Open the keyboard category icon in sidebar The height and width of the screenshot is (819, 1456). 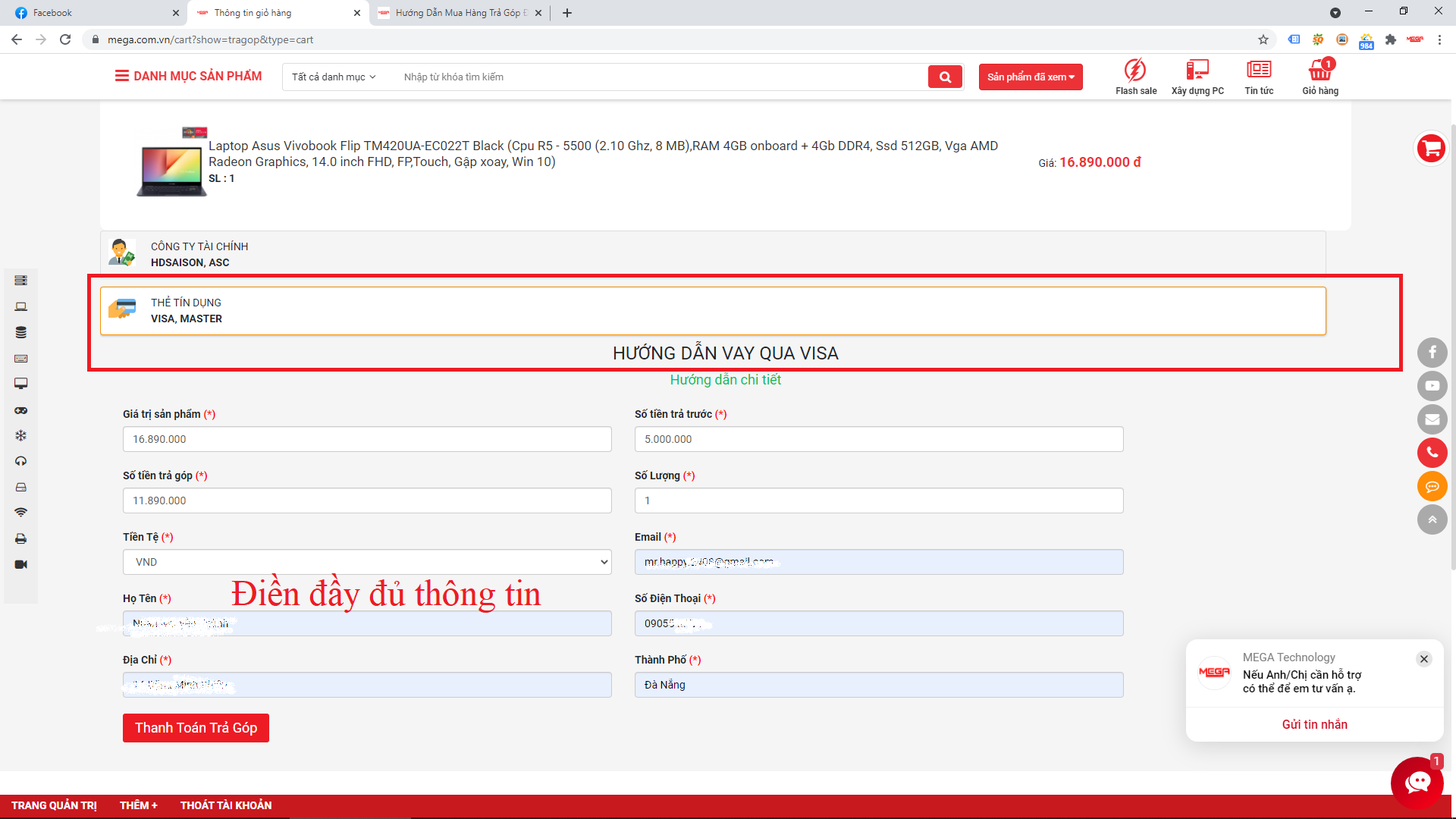[x=20, y=358]
